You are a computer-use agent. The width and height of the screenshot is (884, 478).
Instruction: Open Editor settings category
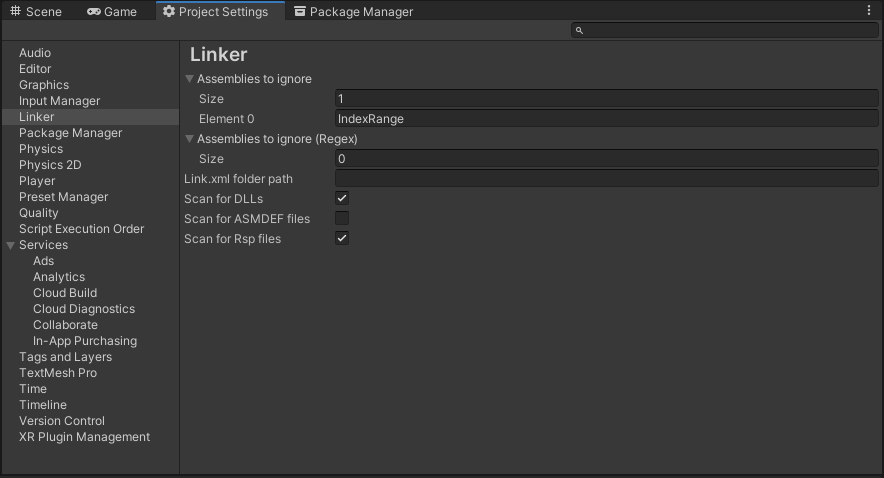point(35,69)
